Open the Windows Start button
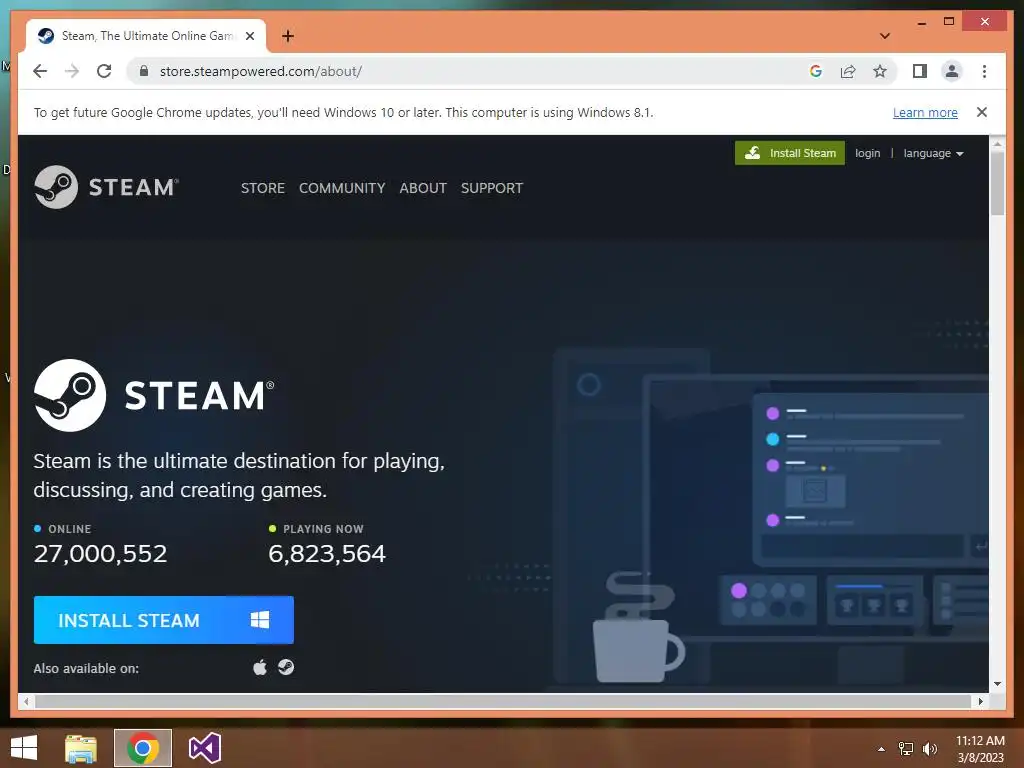Screen dimensions: 1024x768 (24, 748)
